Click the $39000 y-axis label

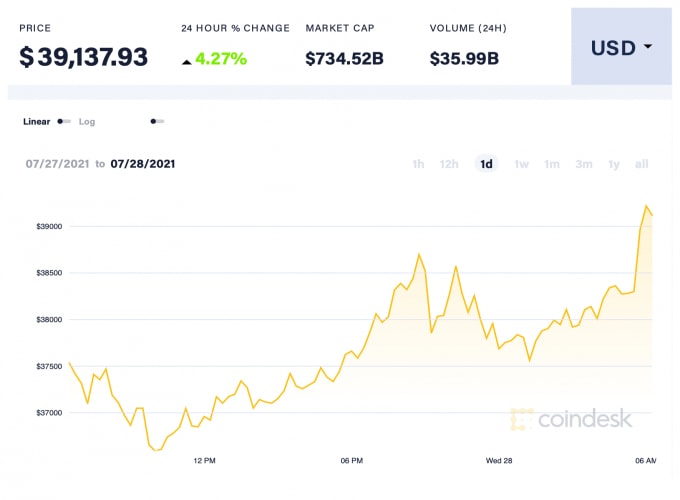pos(49,226)
